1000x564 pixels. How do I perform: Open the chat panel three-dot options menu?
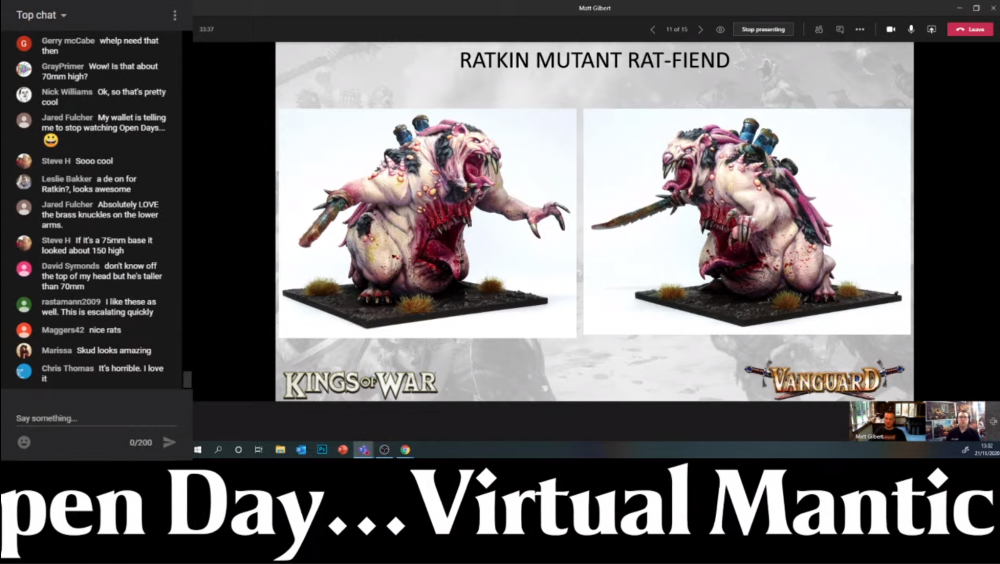[175, 15]
